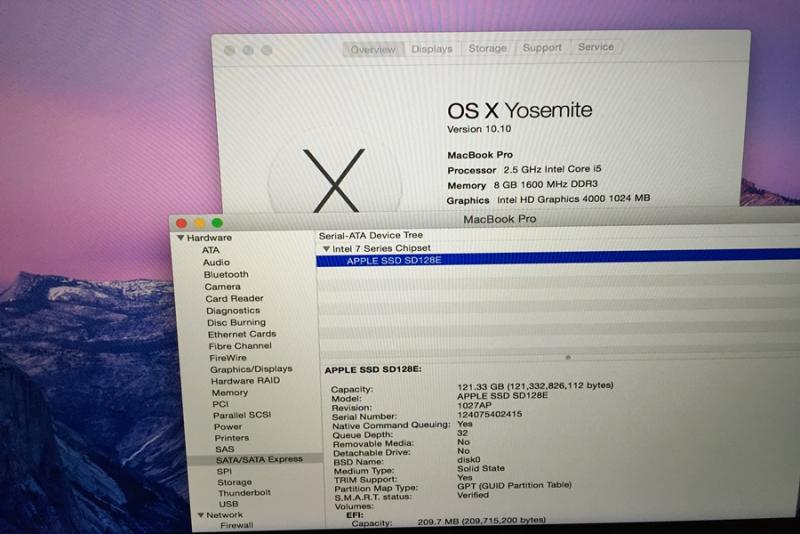Open the Support tab
Screen dimensions: 800x534
click(x=542, y=47)
